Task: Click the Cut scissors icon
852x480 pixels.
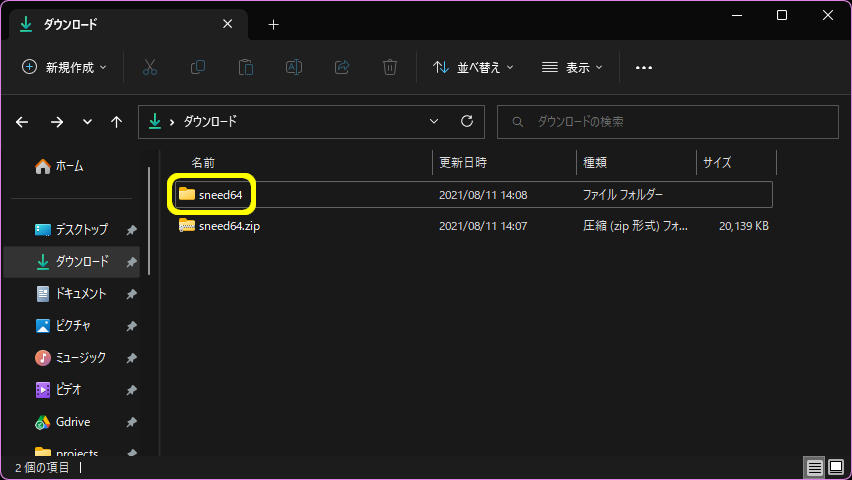Action: click(149, 67)
